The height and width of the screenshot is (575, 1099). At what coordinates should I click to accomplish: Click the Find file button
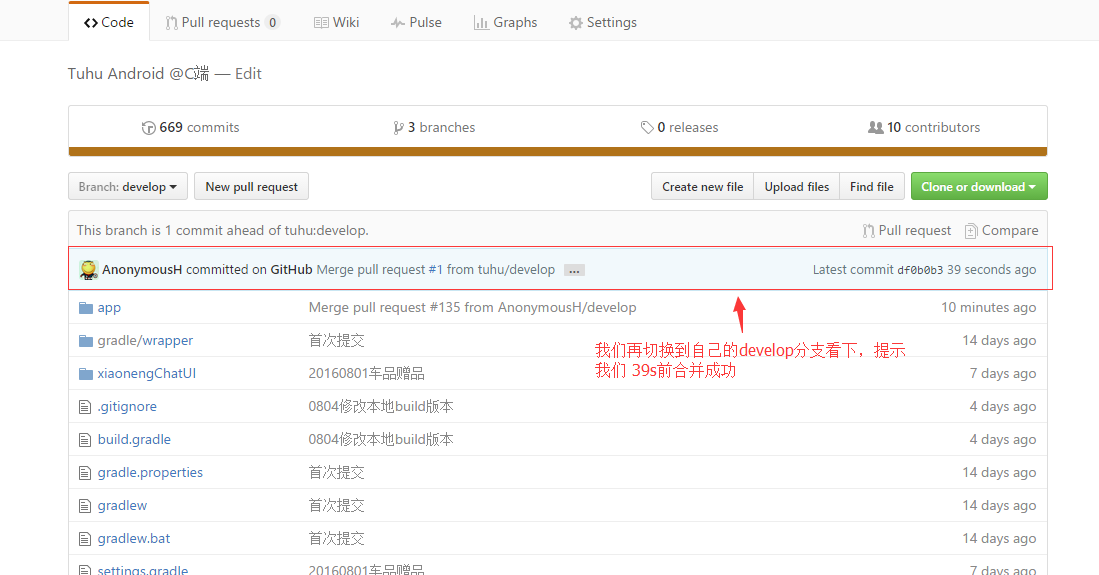[872, 187]
